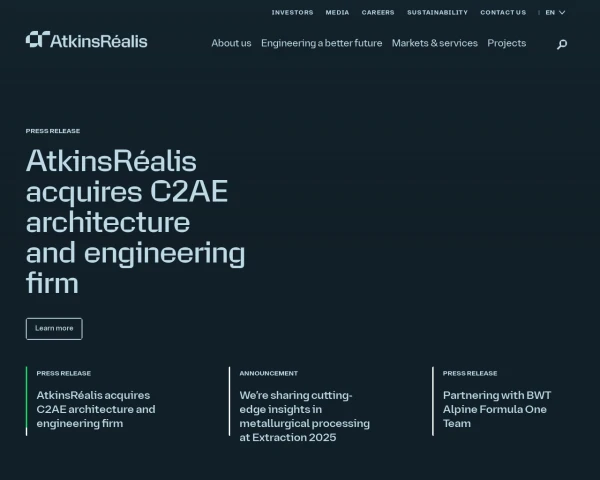Open the Investors link
The width and height of the screenshot is (600, 480).
(x=292, y=13)
